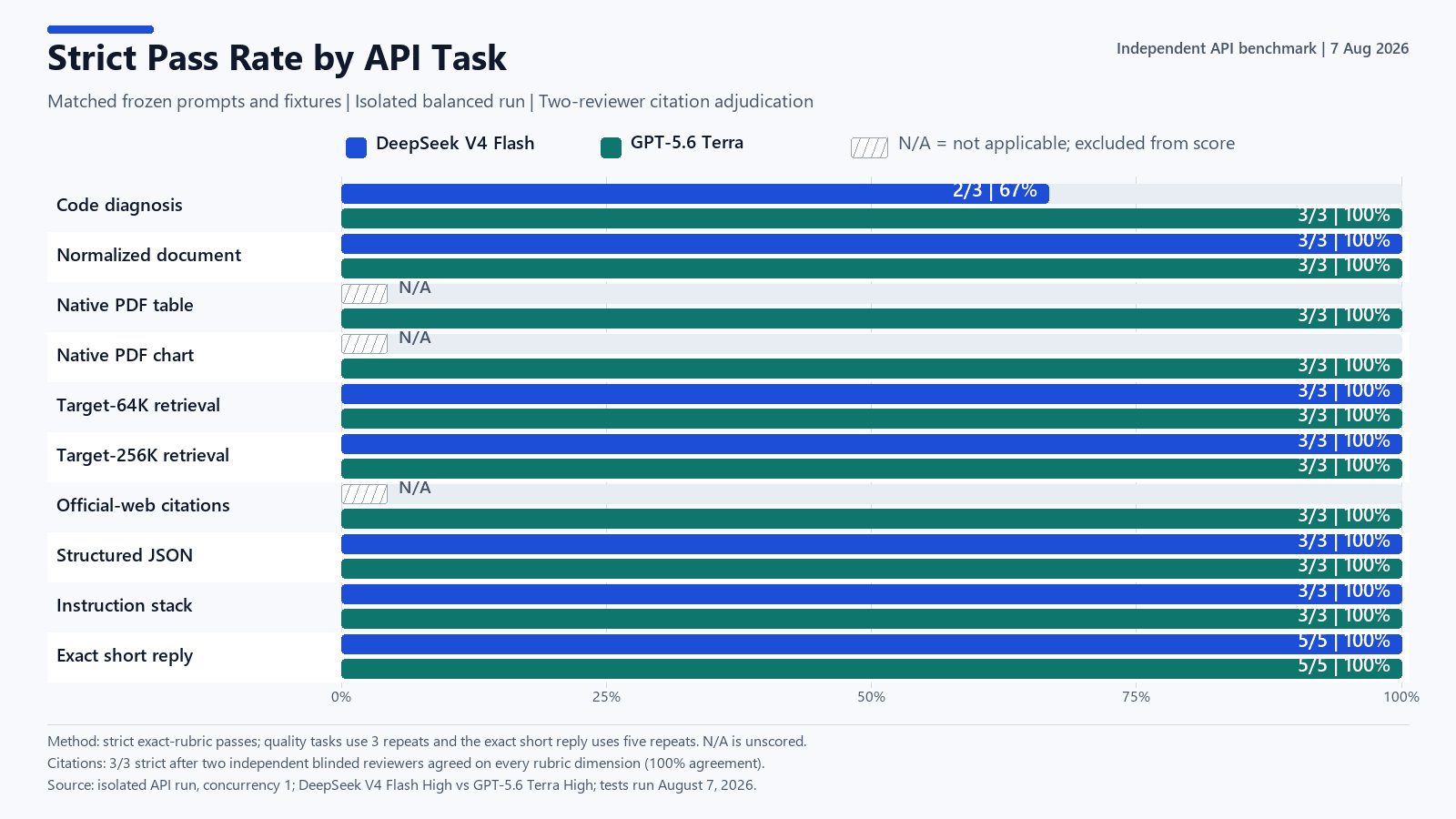Click the Citations footnote line
Image resolution: width=1456 pixels, height=819 pixels.
pos(406,763)
